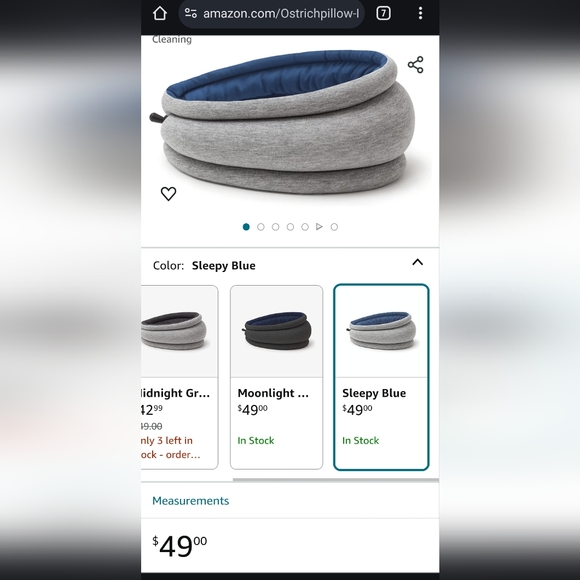Choose the Midnight Grey color option

point(179,377)
